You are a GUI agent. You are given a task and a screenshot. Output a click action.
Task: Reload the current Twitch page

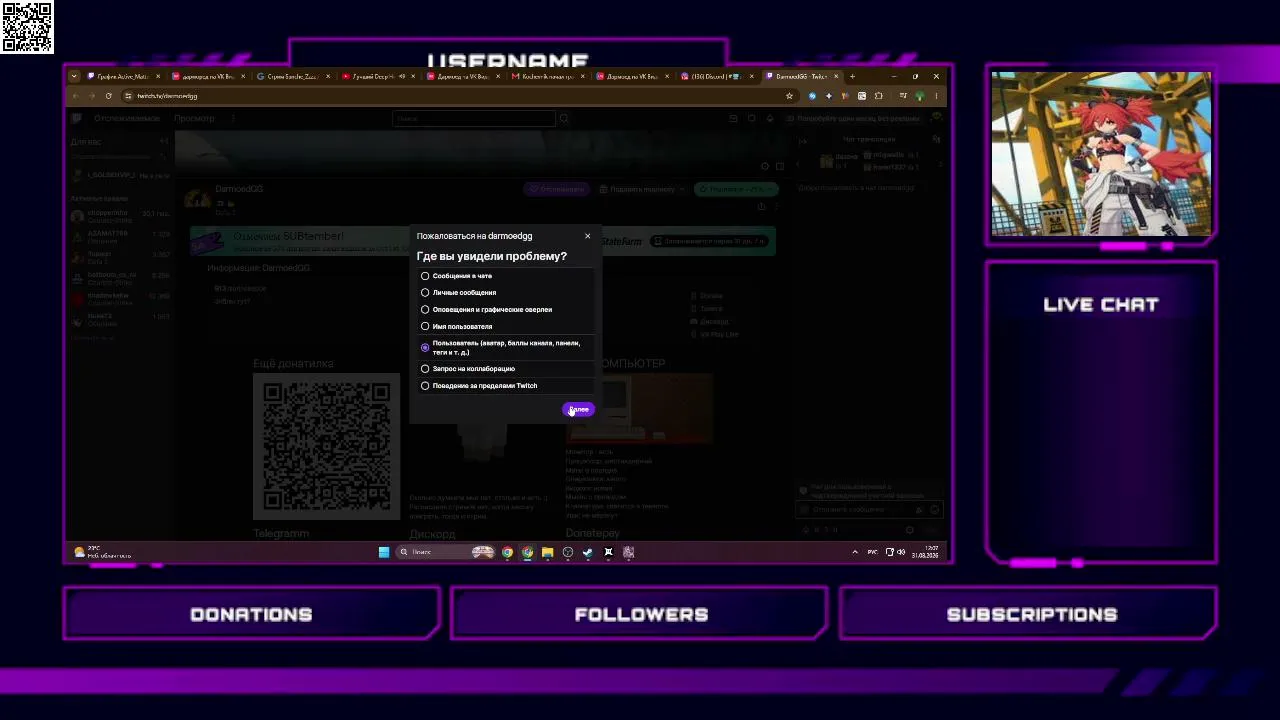click(108, 96)
